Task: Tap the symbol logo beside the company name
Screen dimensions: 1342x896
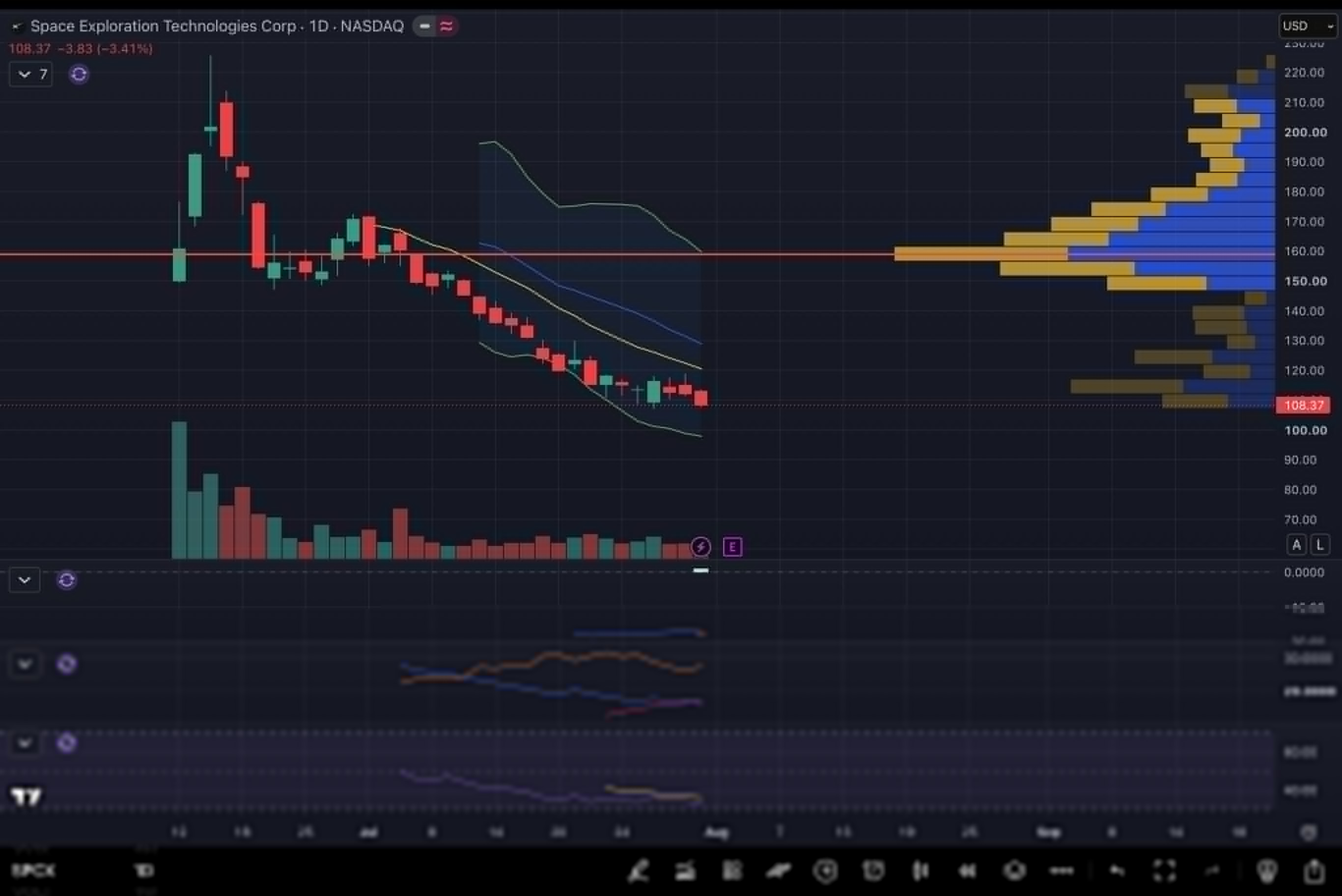Action: click(x=17, y=27)
